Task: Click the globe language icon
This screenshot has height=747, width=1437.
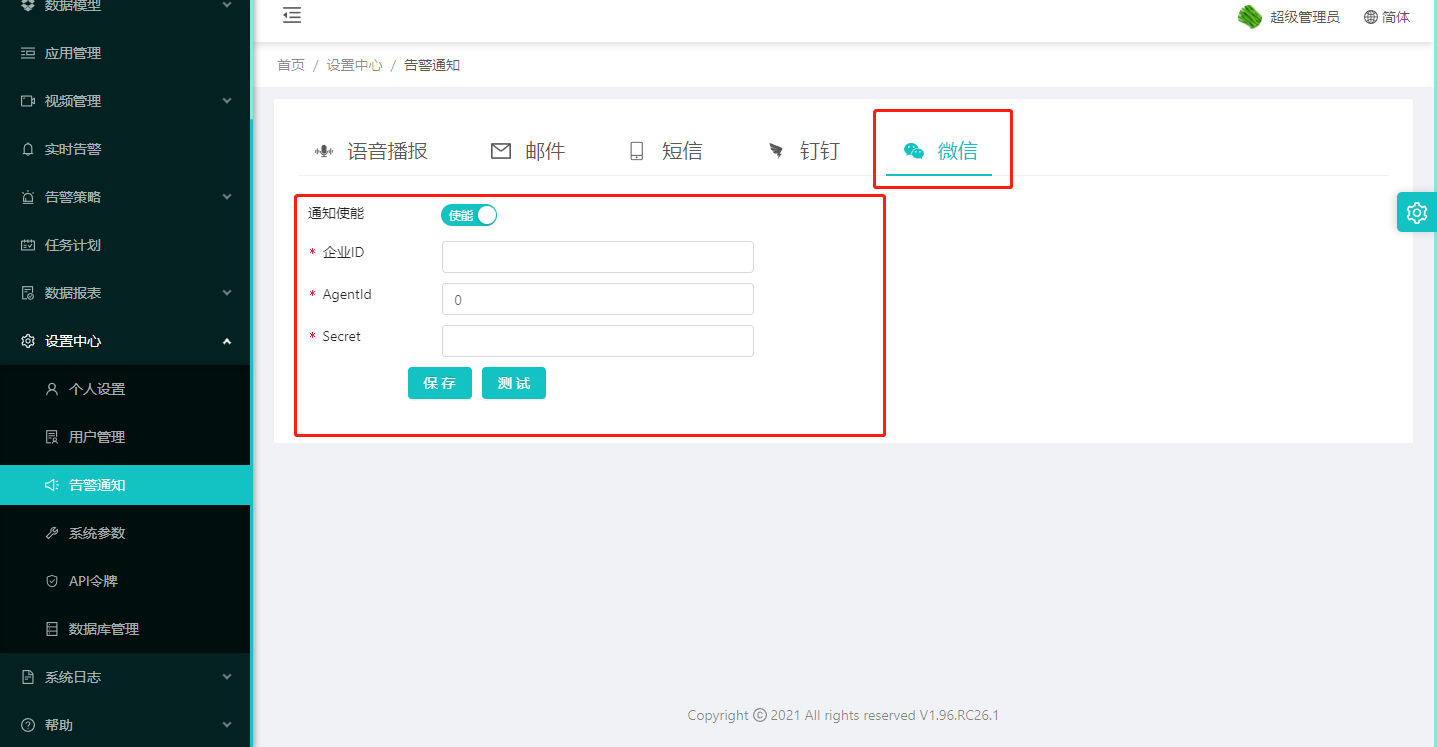Action: click(1371, 17)
